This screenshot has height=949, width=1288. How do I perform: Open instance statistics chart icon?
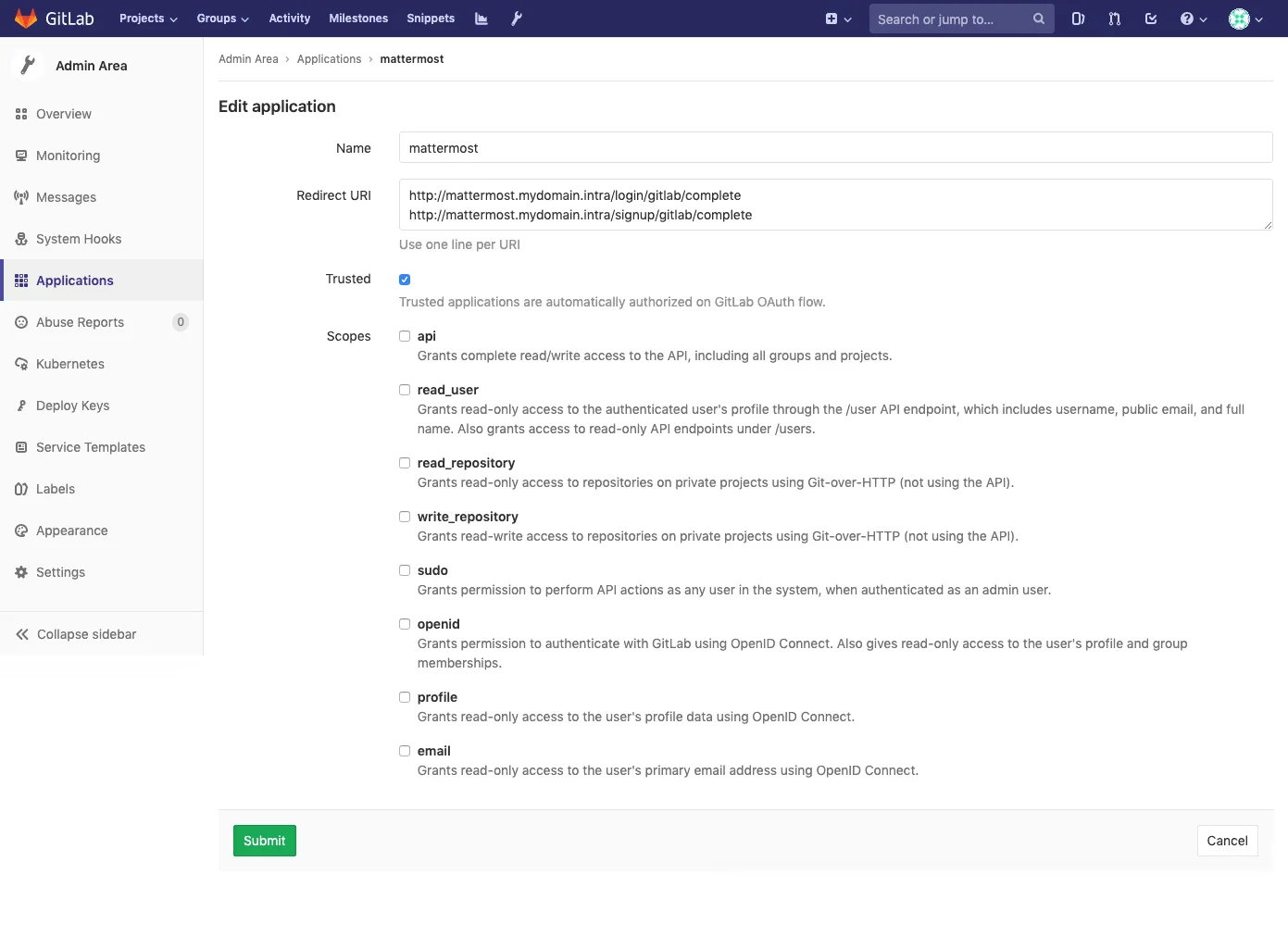coord(481,19)
